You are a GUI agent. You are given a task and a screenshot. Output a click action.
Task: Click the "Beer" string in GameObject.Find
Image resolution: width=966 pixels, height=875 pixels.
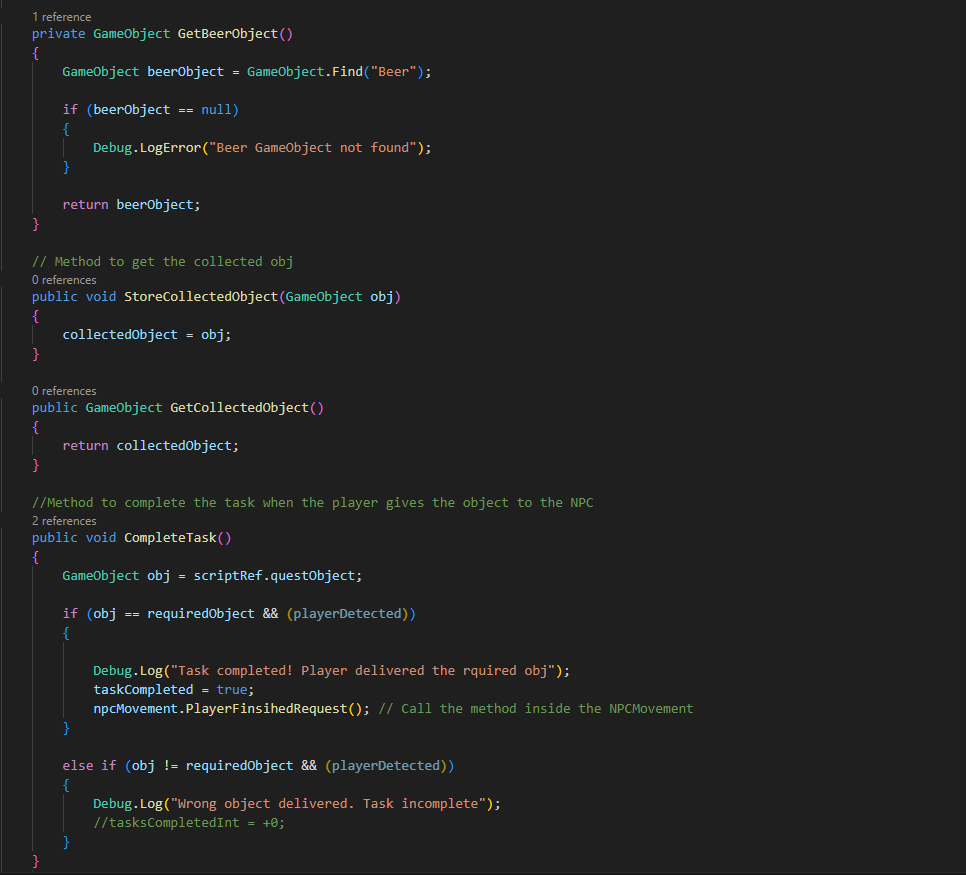394,71
